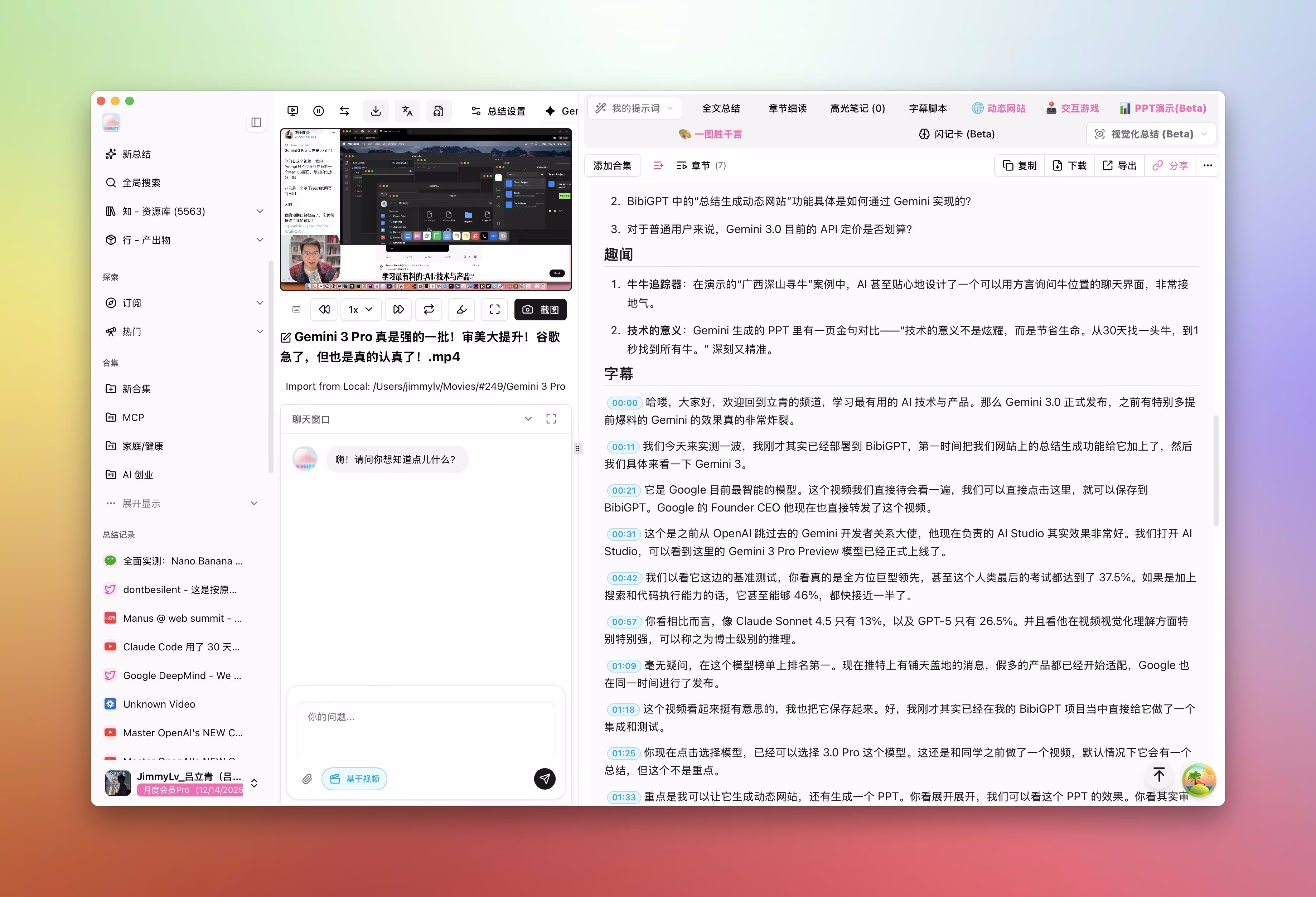This screenshot has height=897, width=1316.
Task: Switch to the 全文总结 tab
Action: pos(721,108)
